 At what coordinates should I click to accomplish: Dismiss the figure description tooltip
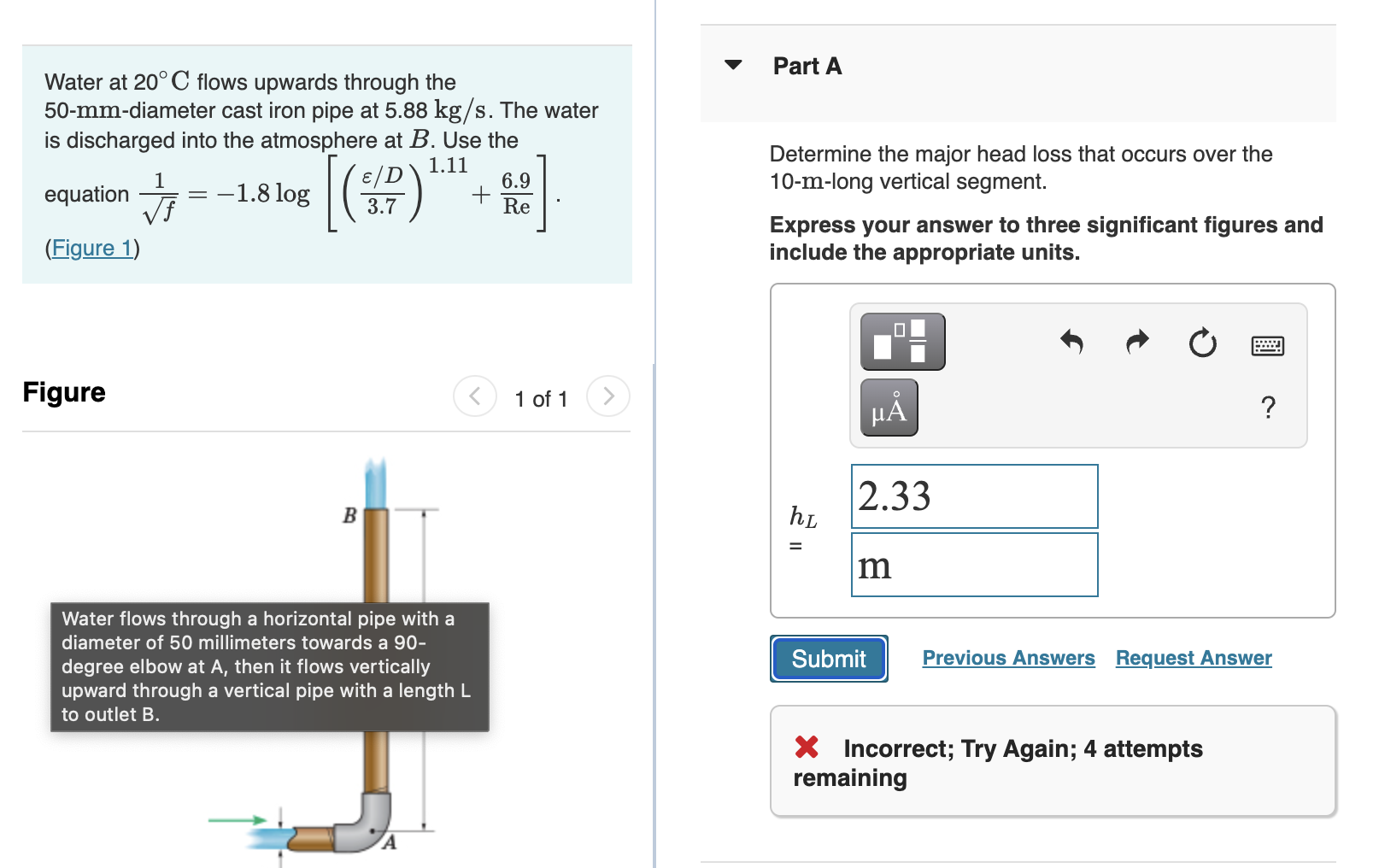268,667
